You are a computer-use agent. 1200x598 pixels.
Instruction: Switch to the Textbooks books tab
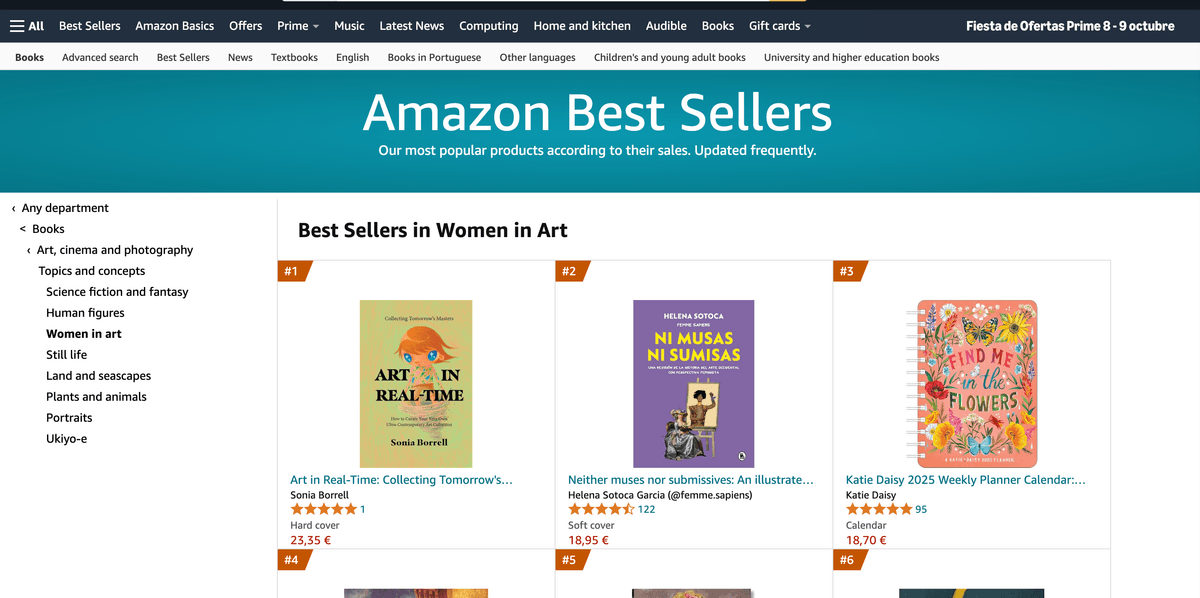pyautogui.click(x=294, y=58)
